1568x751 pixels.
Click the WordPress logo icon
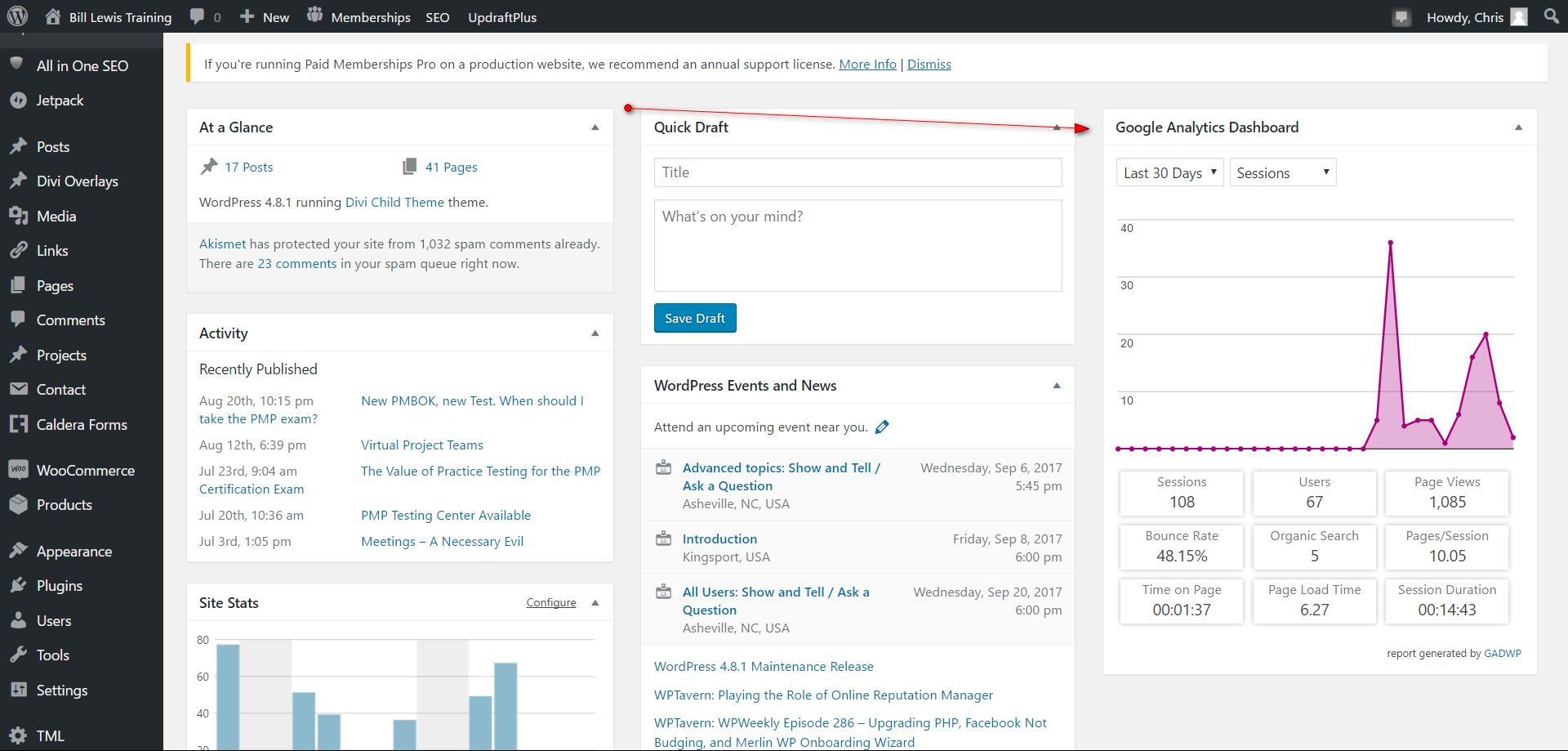coord(17,16)
